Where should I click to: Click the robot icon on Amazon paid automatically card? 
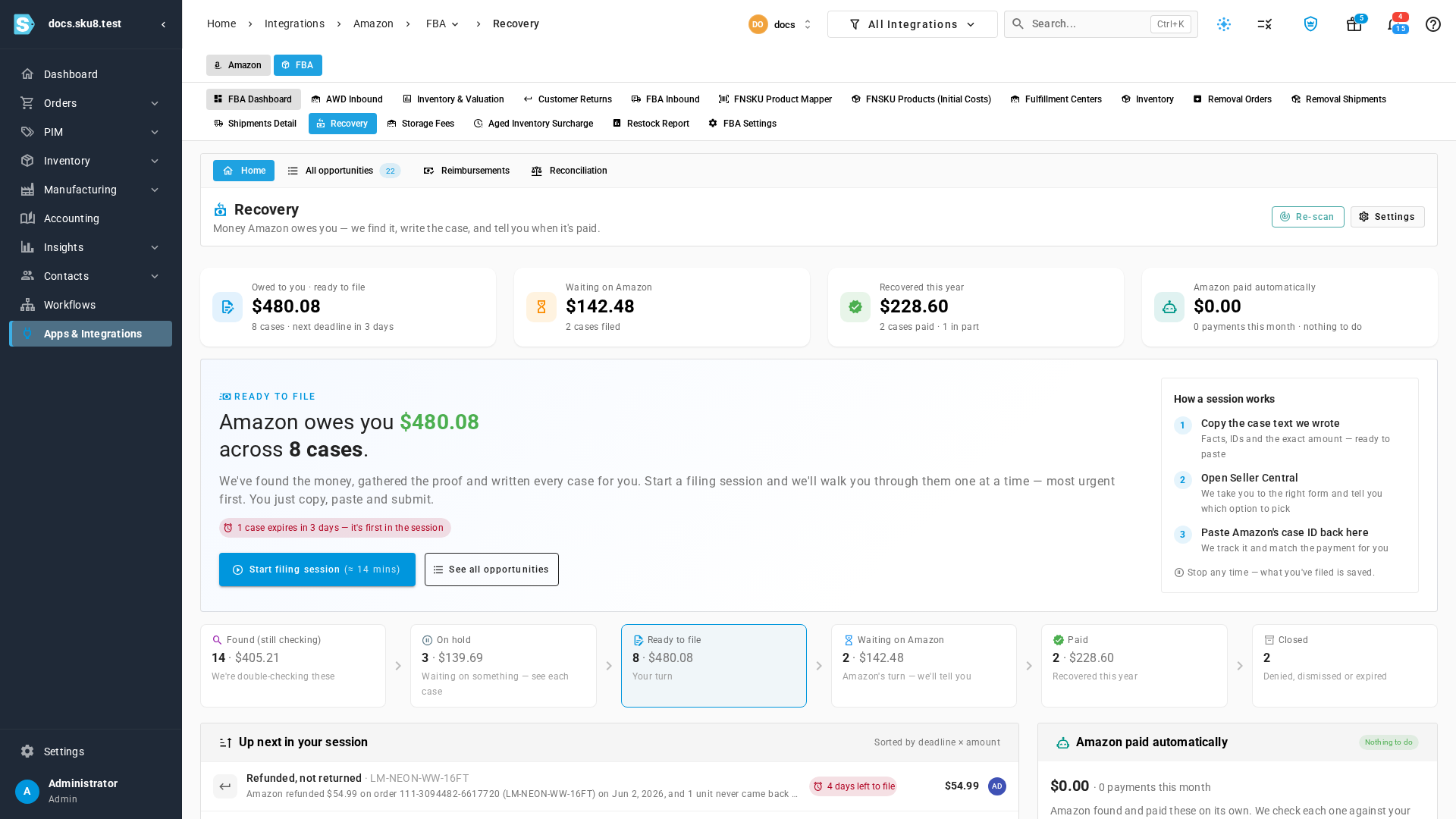point(1169,307)
